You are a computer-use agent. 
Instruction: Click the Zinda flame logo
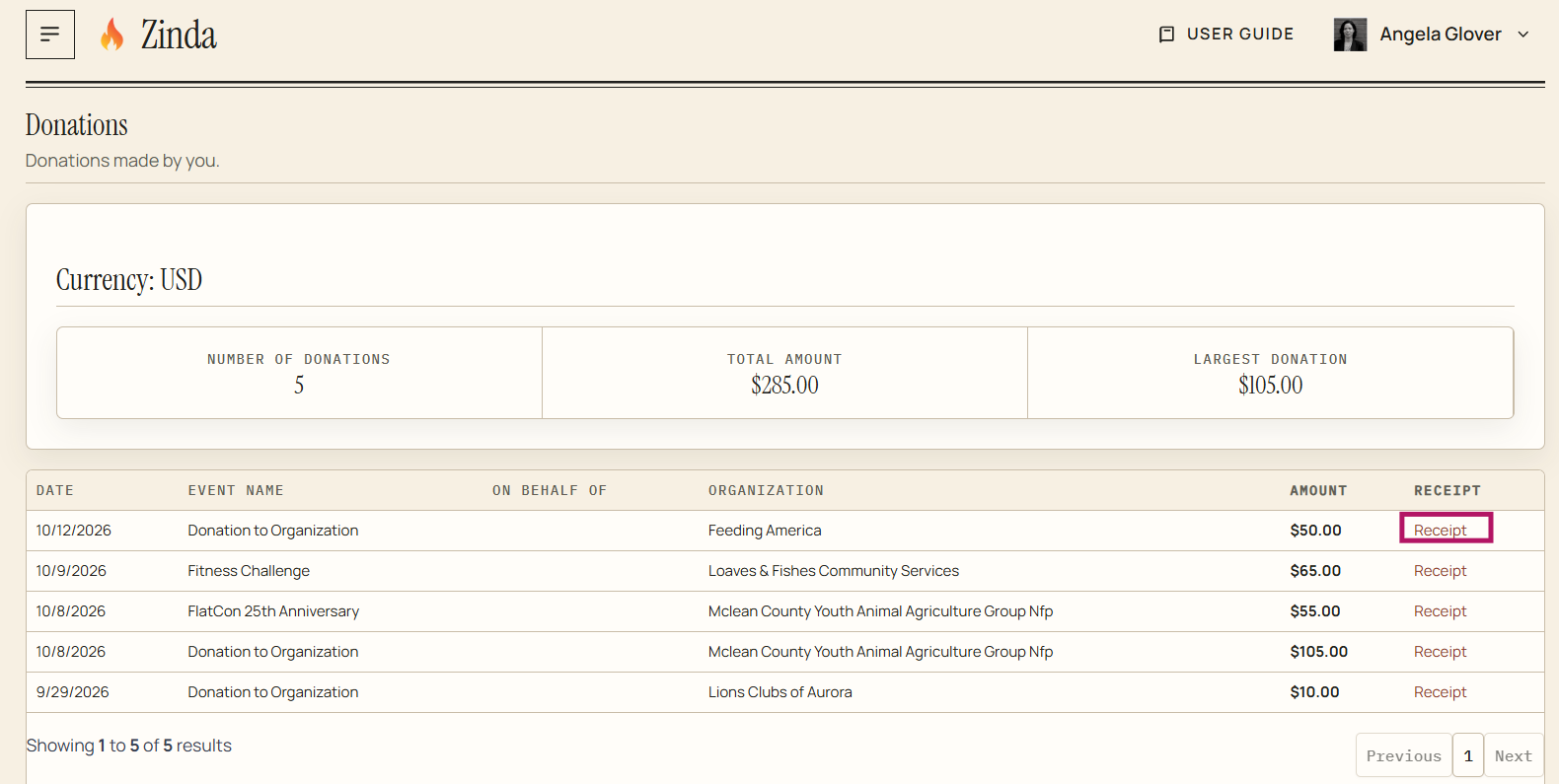point(112,35)
